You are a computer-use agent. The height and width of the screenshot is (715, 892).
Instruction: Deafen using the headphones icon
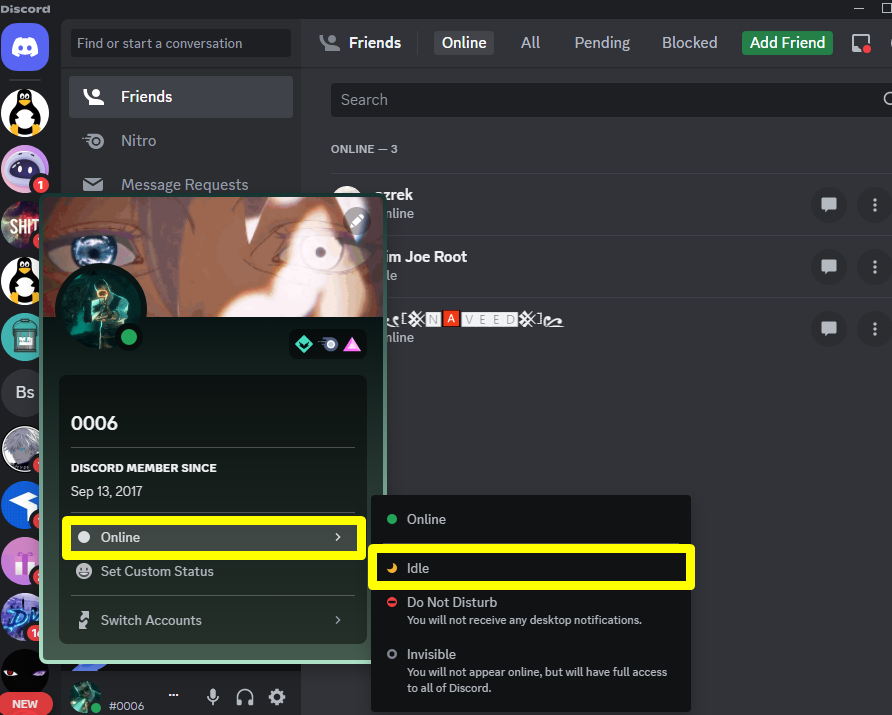coord(245,697)
